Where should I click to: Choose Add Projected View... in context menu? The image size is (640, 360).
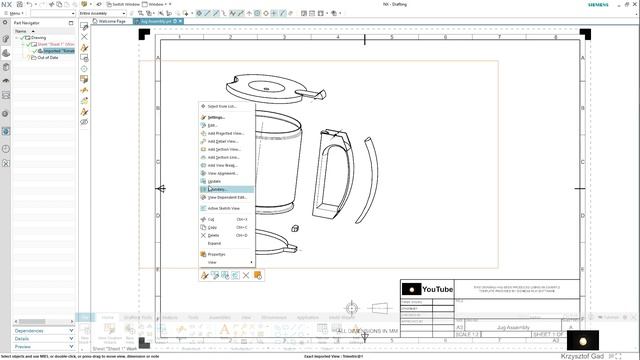click(227, 133)
